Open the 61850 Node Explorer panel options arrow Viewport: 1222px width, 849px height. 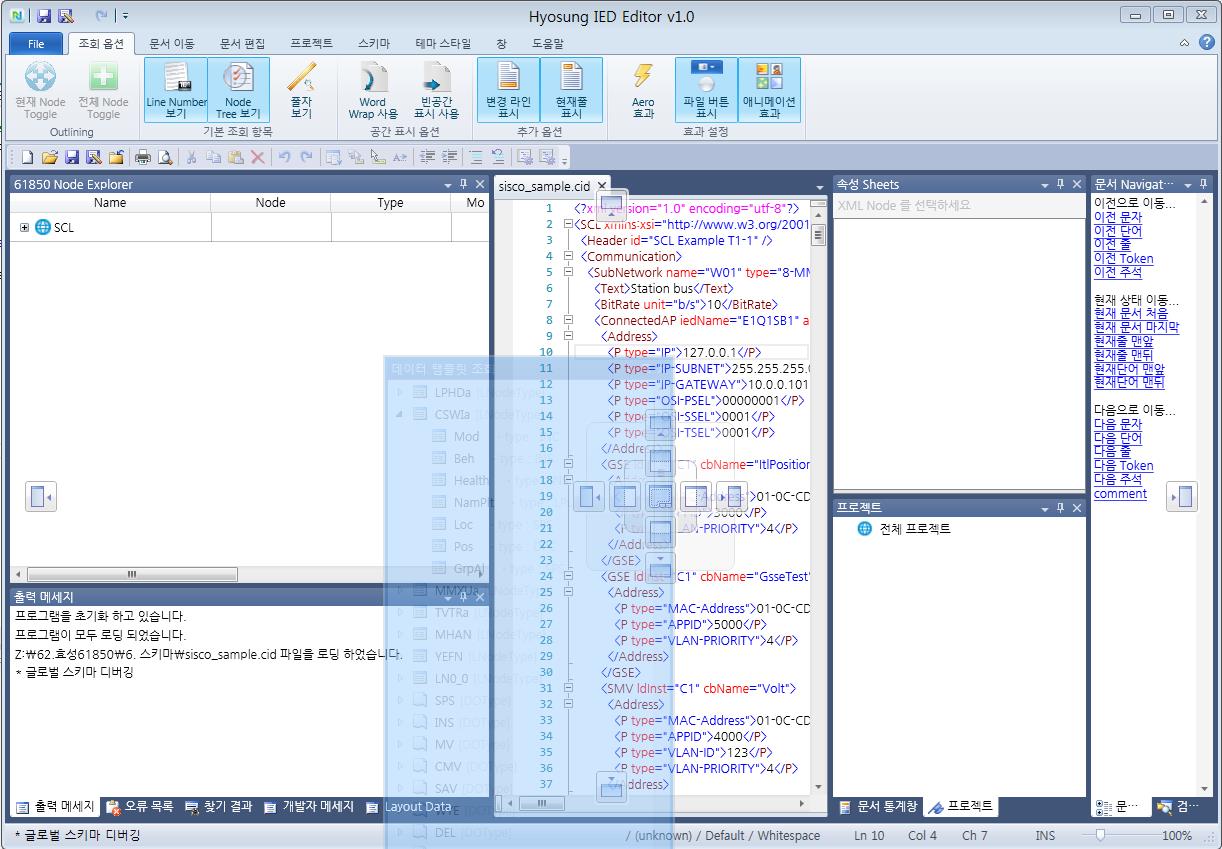pos(448,185)
